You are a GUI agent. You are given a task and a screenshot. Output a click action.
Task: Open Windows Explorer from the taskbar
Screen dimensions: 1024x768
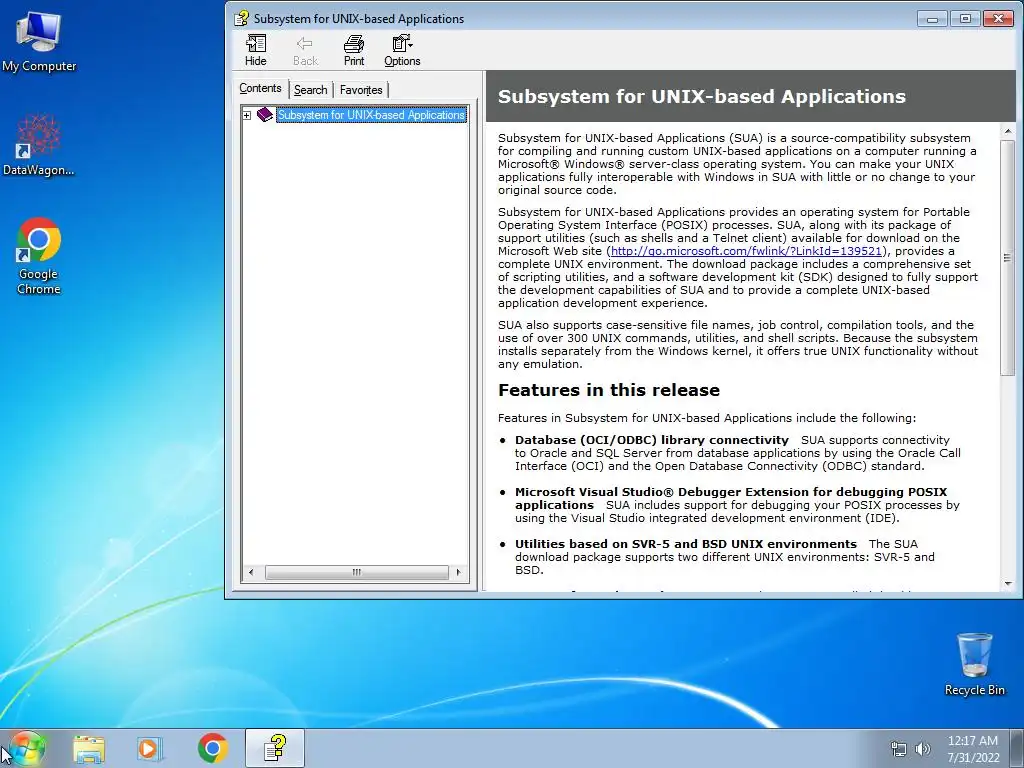click(89, 749)
